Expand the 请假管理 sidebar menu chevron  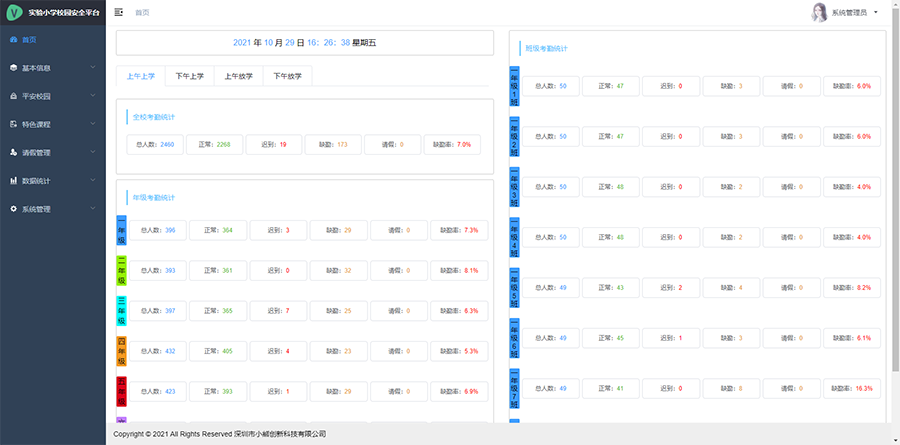click(92, 153)
